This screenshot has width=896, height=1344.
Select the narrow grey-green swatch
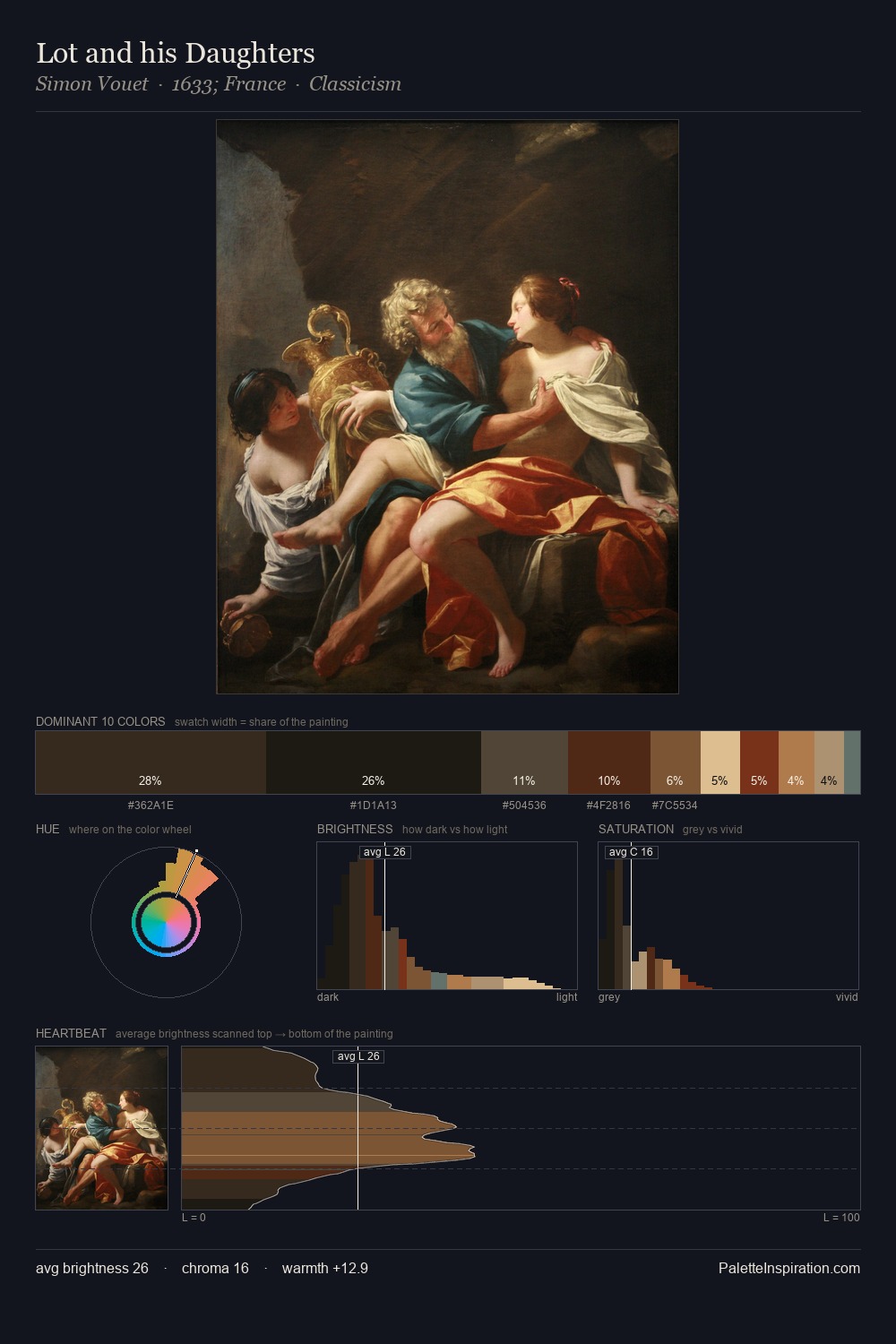point(852,762)
